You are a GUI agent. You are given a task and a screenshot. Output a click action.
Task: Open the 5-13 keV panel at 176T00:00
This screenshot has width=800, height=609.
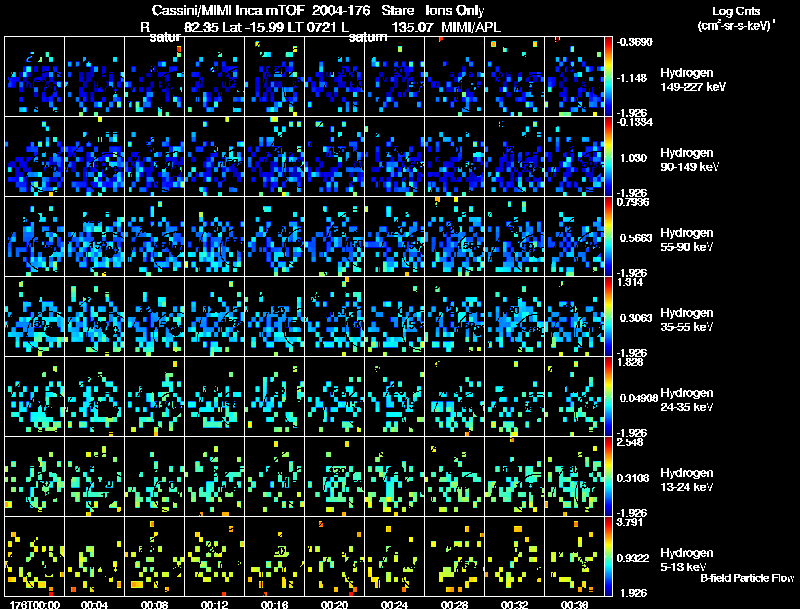coord(35,556)
